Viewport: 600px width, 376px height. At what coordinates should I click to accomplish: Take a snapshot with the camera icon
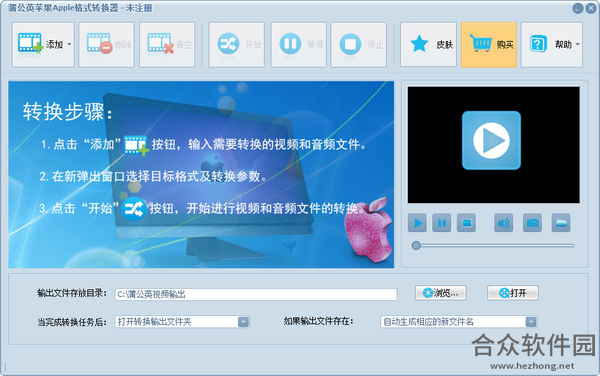tap(532, 223)
